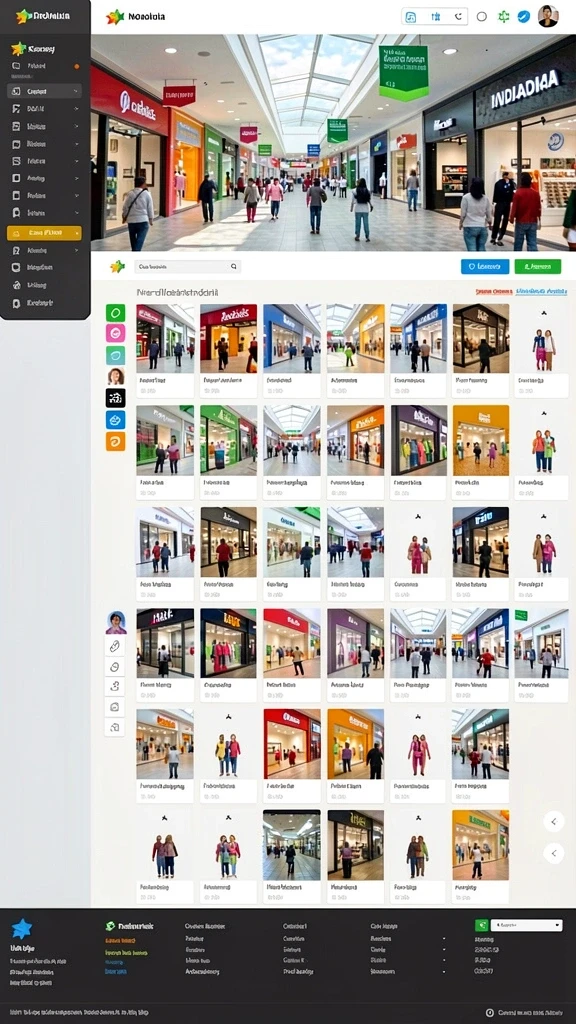
Task: Click the orange square icon in the left icon column
Action: pyautogui.click(x=116, y=441)
